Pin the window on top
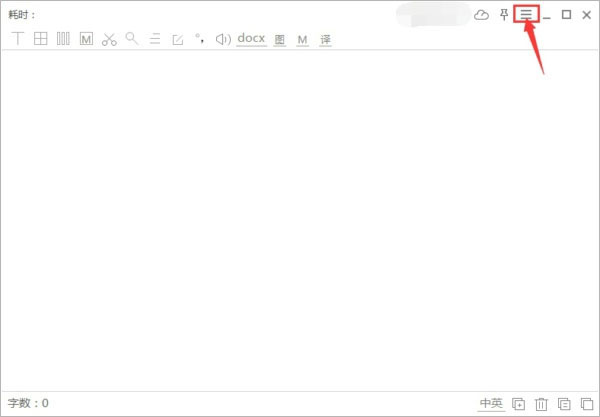This screenshot has width=600, height=417. (504, 15)
